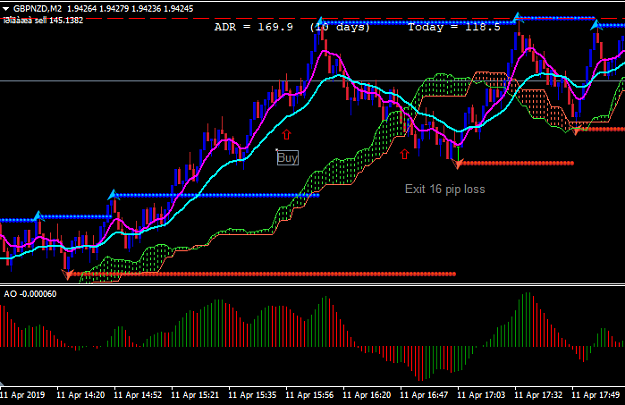Click the 'AO -0.000060' indicator label

(x=30, y=294)
